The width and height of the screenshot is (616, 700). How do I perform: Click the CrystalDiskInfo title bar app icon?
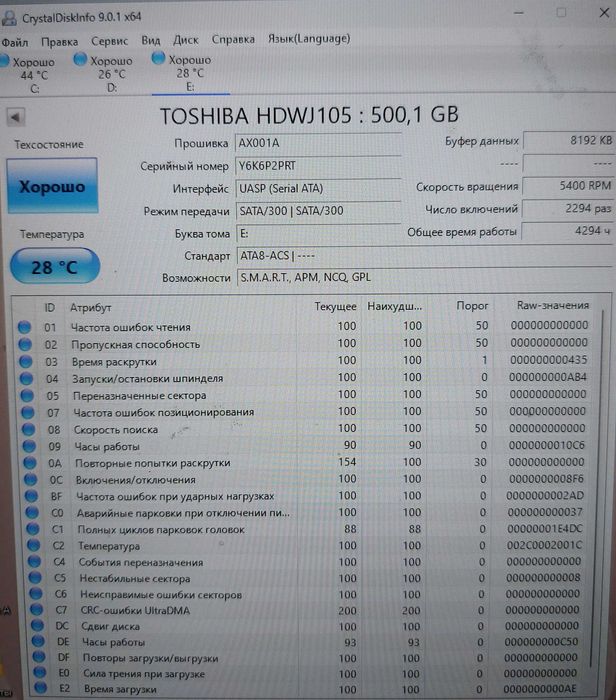coord(9,18)
